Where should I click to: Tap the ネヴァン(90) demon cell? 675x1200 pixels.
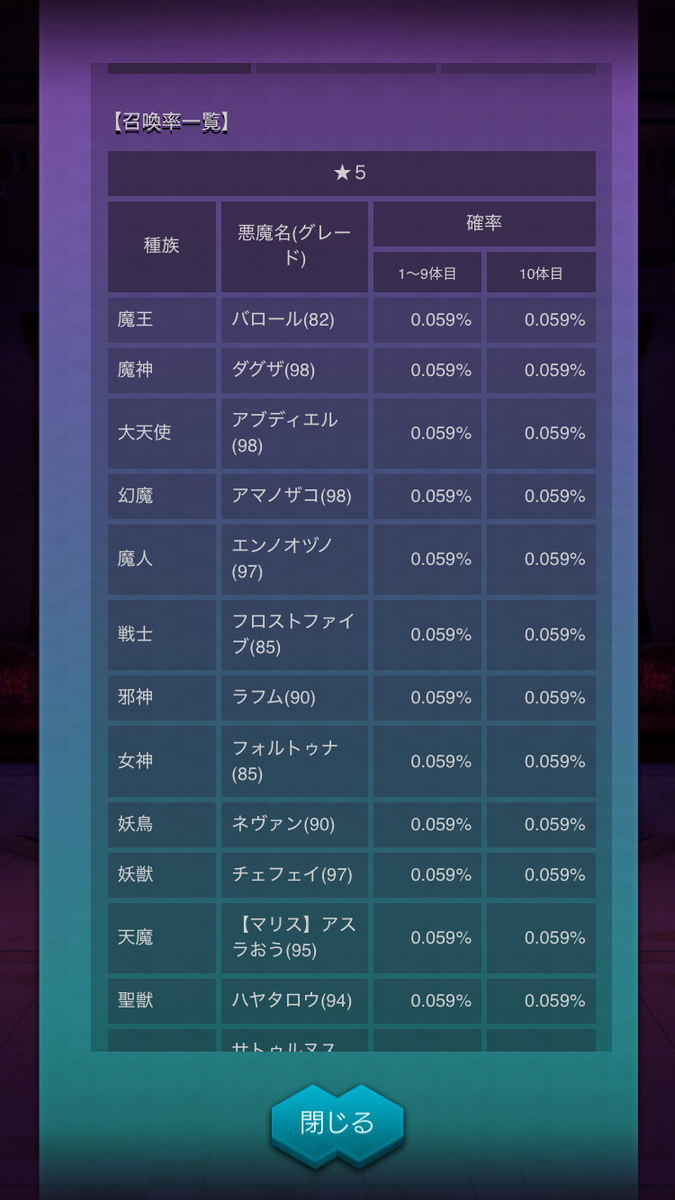294,824
